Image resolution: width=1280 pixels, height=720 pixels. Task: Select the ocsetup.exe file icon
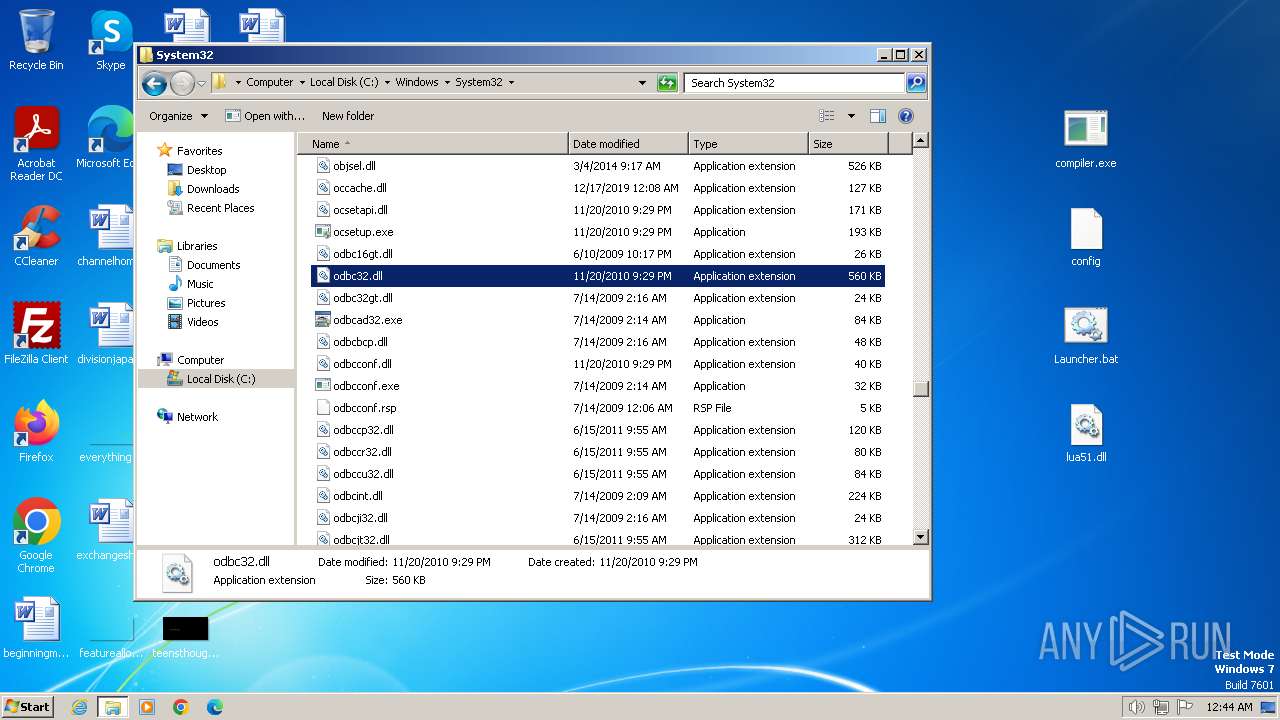pyautogui.click(x=323, y=232)
